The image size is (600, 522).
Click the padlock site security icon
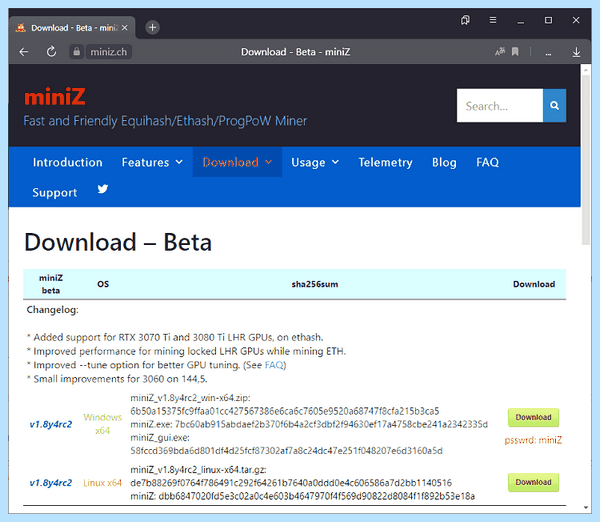point(77,52)
